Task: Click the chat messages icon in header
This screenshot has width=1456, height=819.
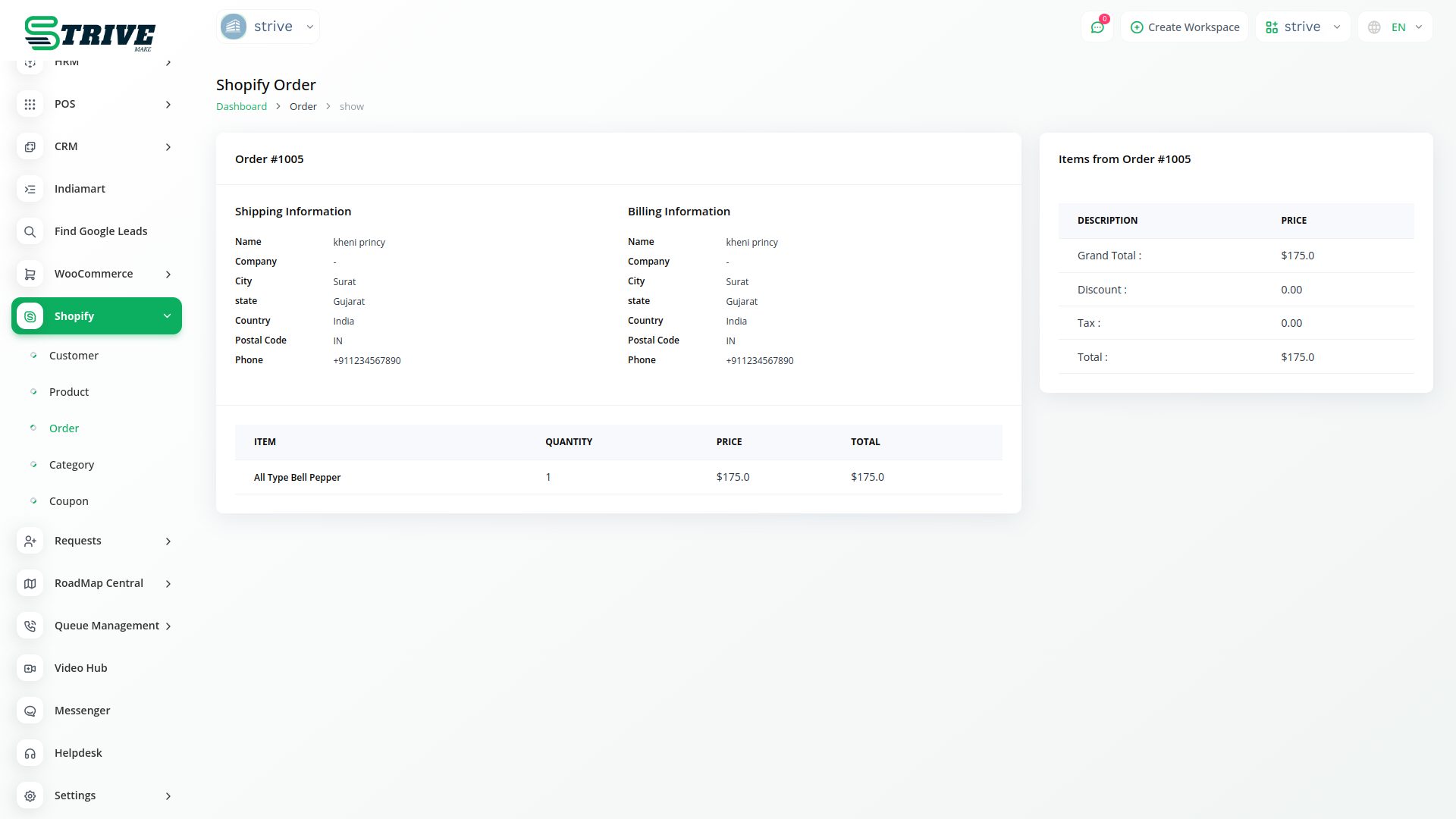Action: [x=1097, y=27]
